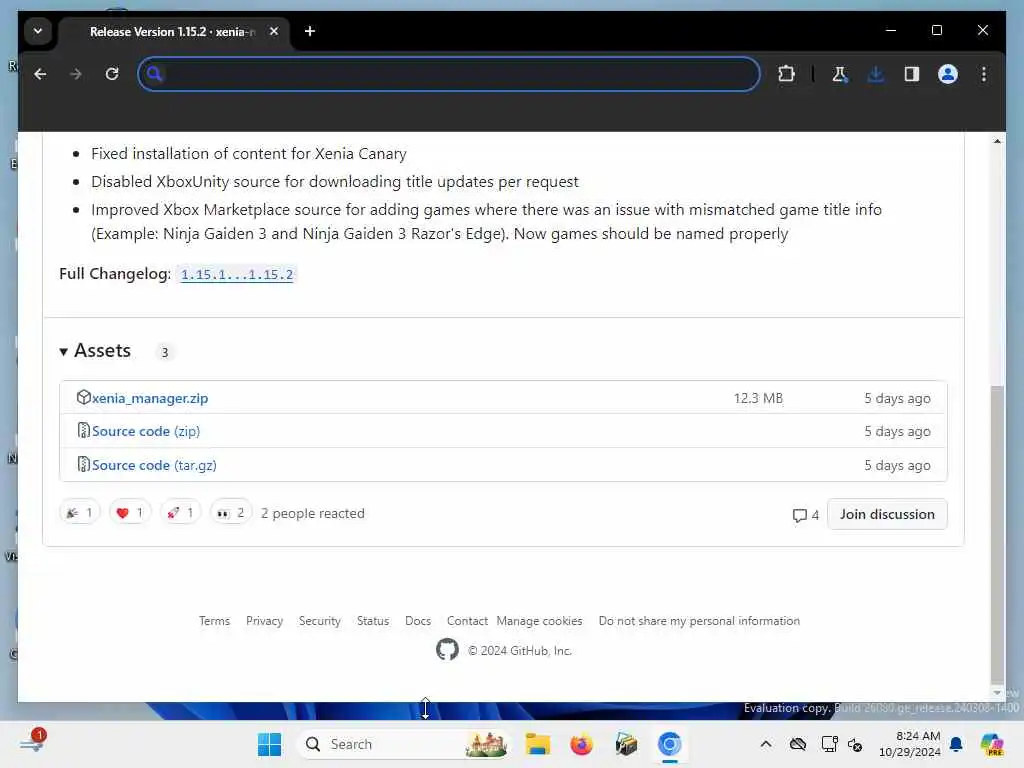Viewport: 1024px width, 768px height.
Task: Open the Terms footer link
Action: click(214, 621)
